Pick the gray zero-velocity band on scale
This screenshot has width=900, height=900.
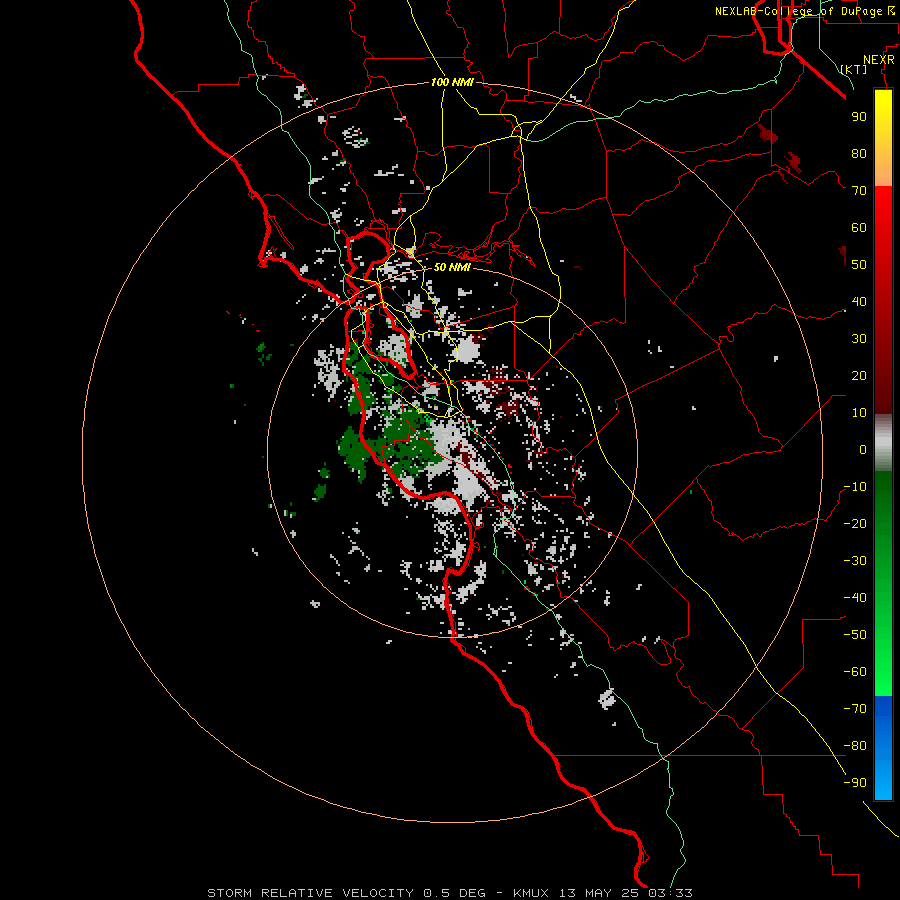(883, 443)
